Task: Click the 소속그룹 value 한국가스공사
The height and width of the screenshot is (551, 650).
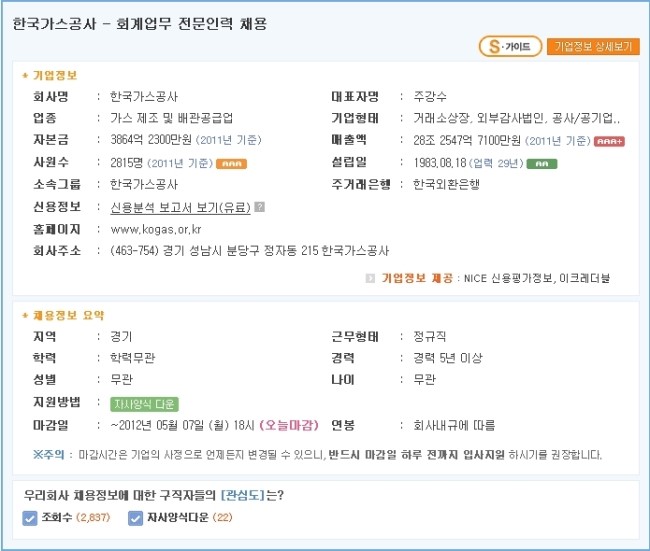Action: [x=144, y=184]
